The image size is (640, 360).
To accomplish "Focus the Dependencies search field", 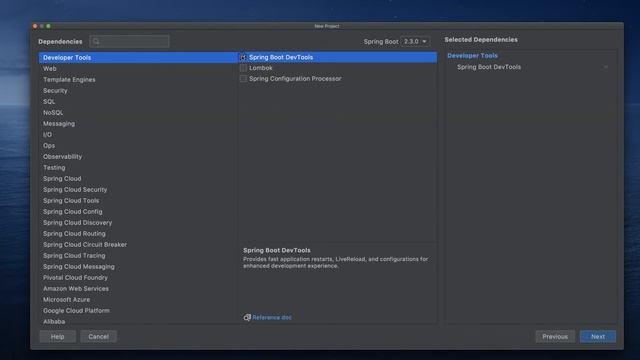I will click(x=129, y=41).
